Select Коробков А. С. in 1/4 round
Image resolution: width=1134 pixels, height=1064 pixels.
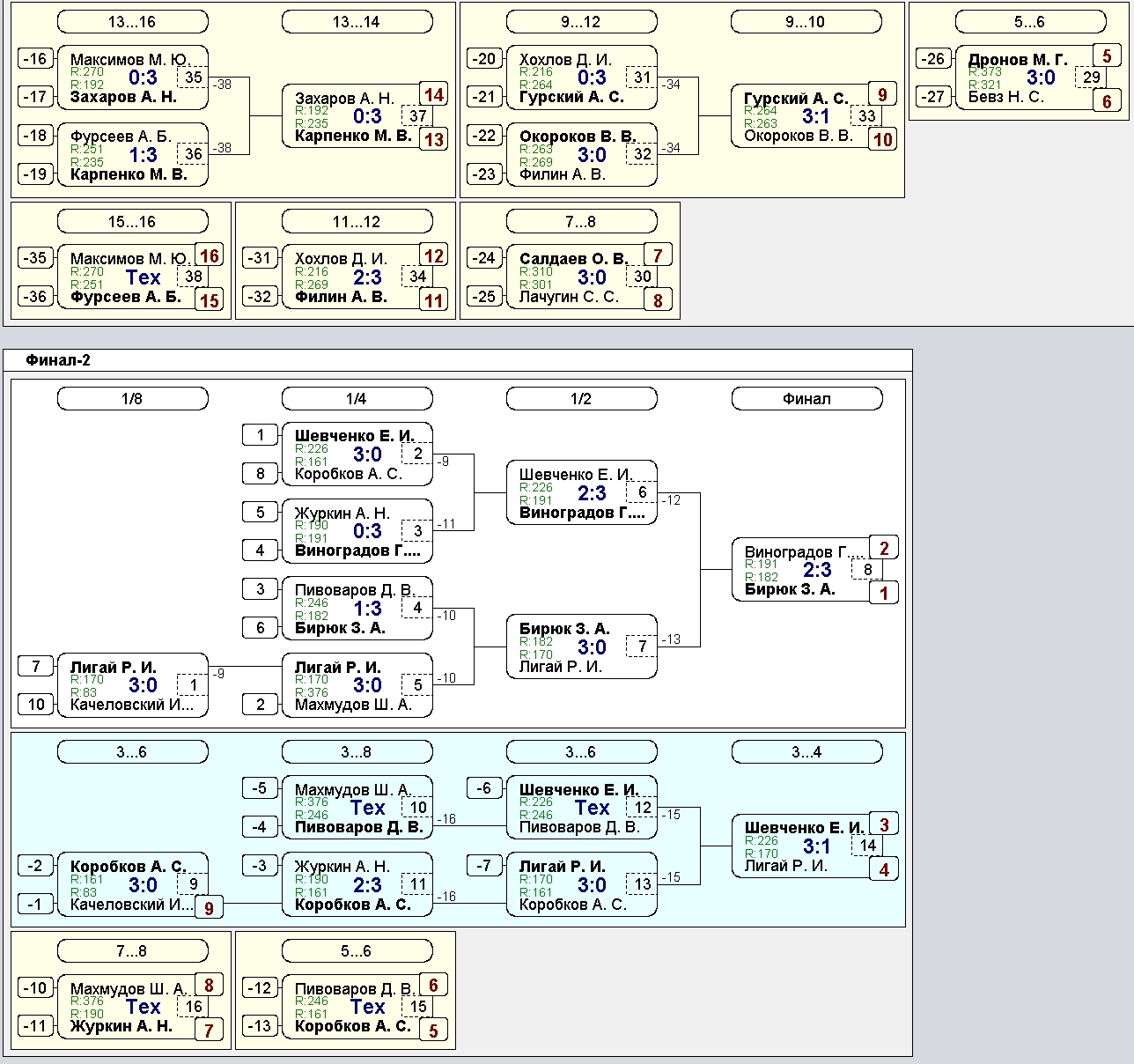click(x=349, y=474)
